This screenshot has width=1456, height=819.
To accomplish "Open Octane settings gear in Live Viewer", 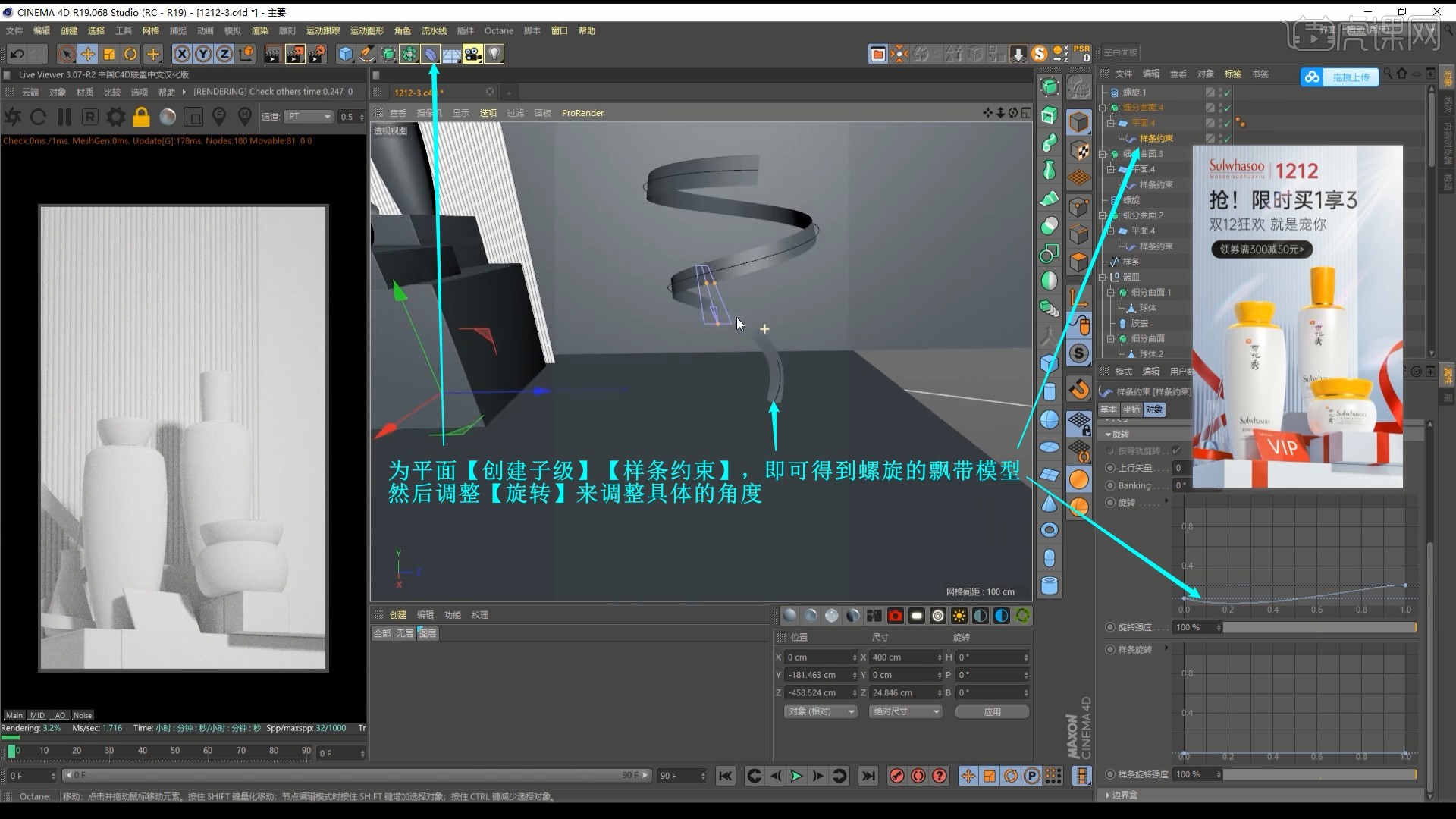I will [x=116, y=117].
